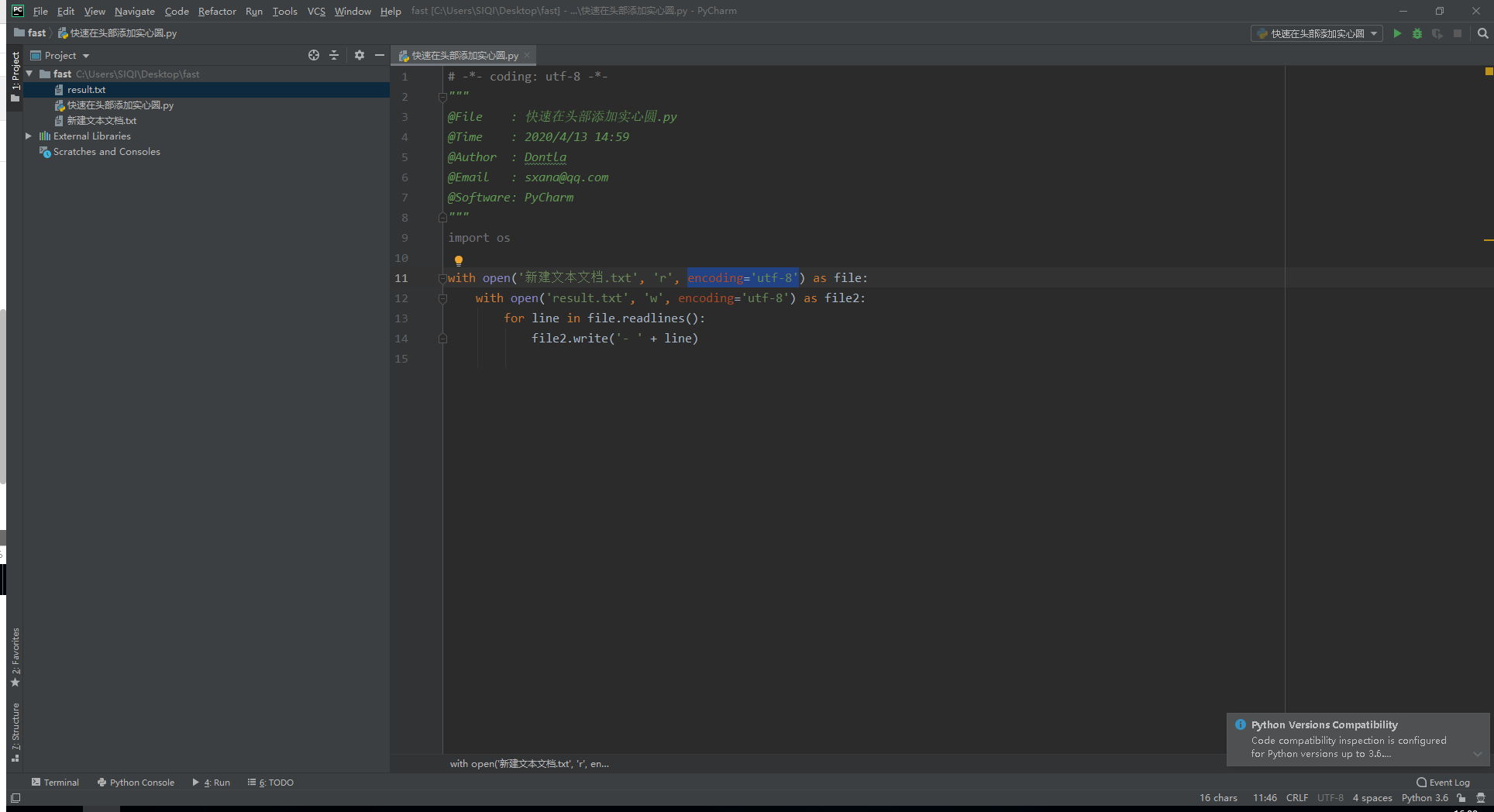Screen dimensions: 1494x812
Task: Debug the script using the bug icon
Action: [1417, 33]
